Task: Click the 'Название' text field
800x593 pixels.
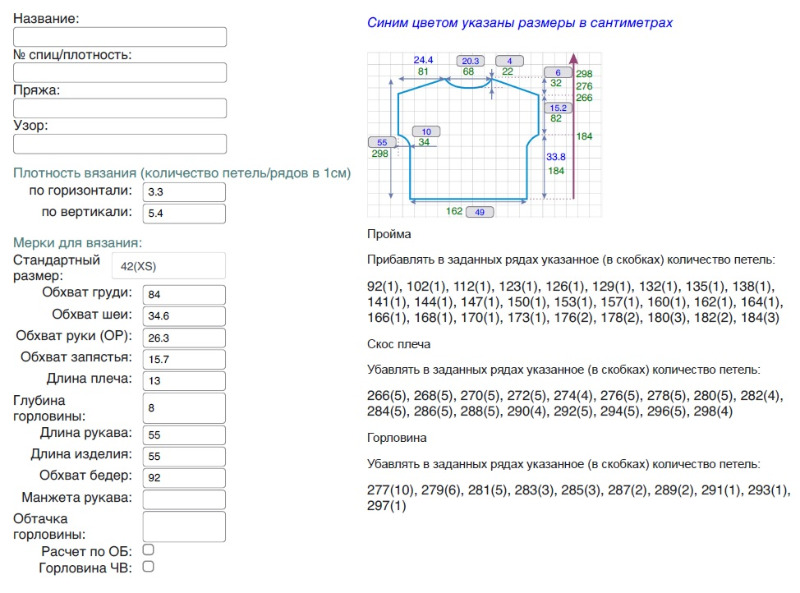Action: tap(120, 37)
